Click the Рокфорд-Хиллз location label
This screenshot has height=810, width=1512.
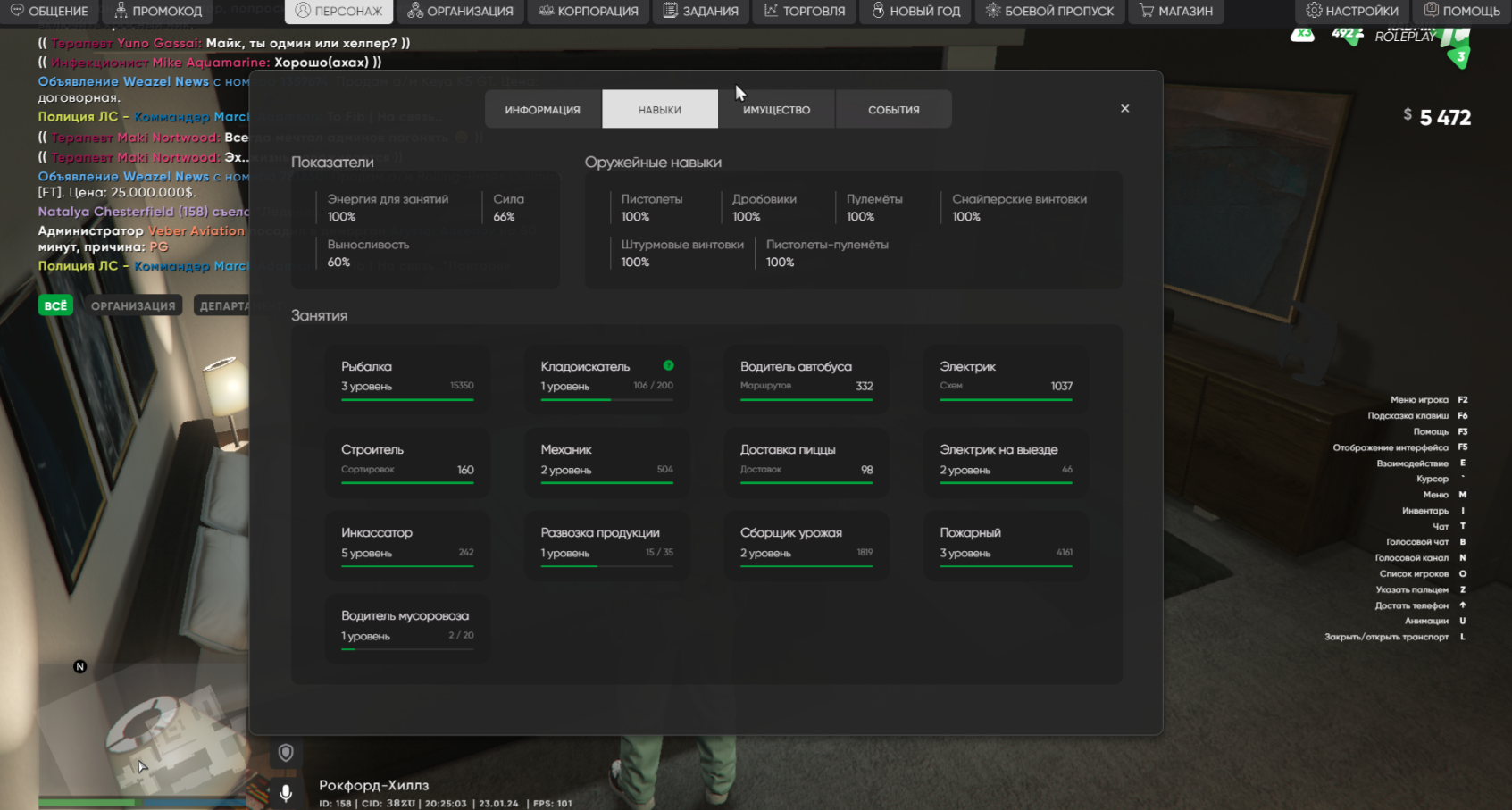373,785
